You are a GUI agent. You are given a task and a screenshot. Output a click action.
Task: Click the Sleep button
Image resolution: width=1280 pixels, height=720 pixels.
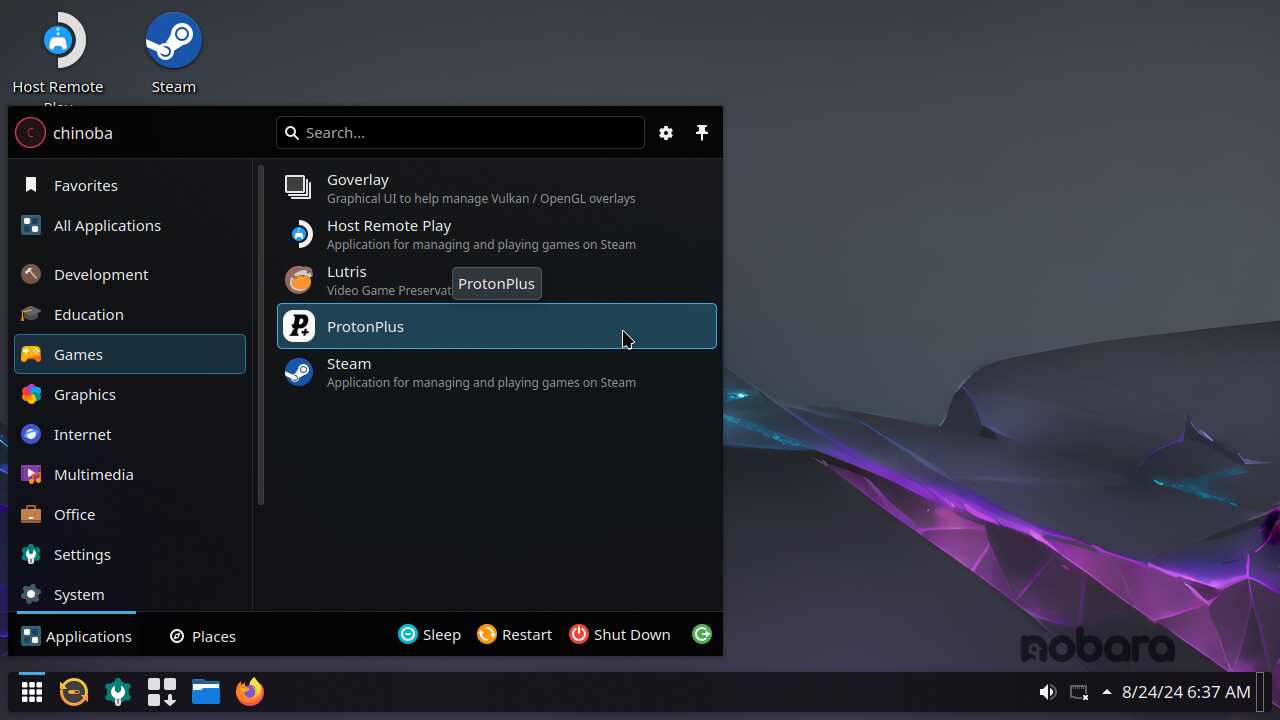coord(430,634)
